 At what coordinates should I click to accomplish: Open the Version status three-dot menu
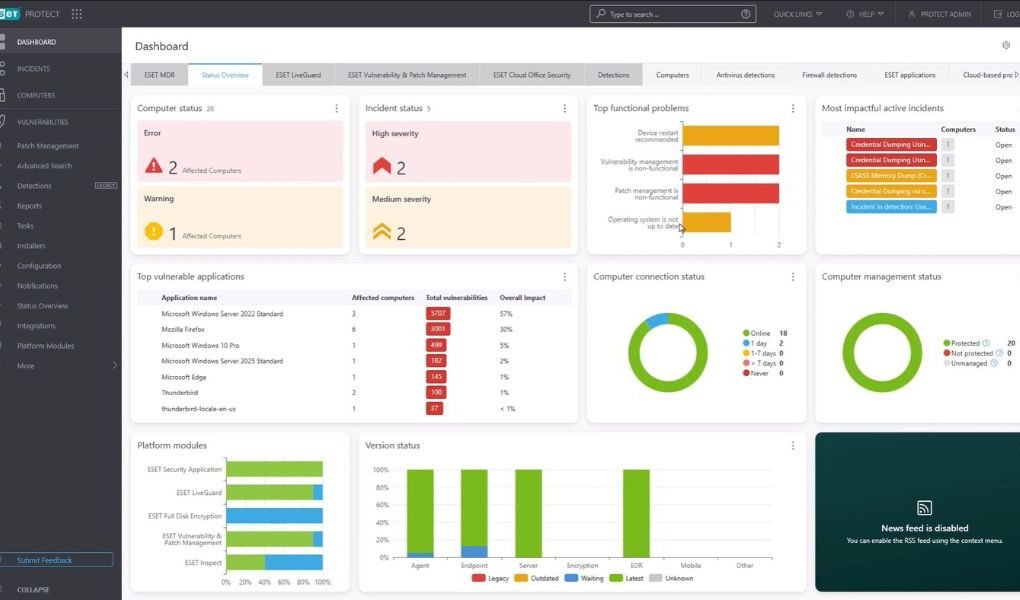click(x=793, y=446)
